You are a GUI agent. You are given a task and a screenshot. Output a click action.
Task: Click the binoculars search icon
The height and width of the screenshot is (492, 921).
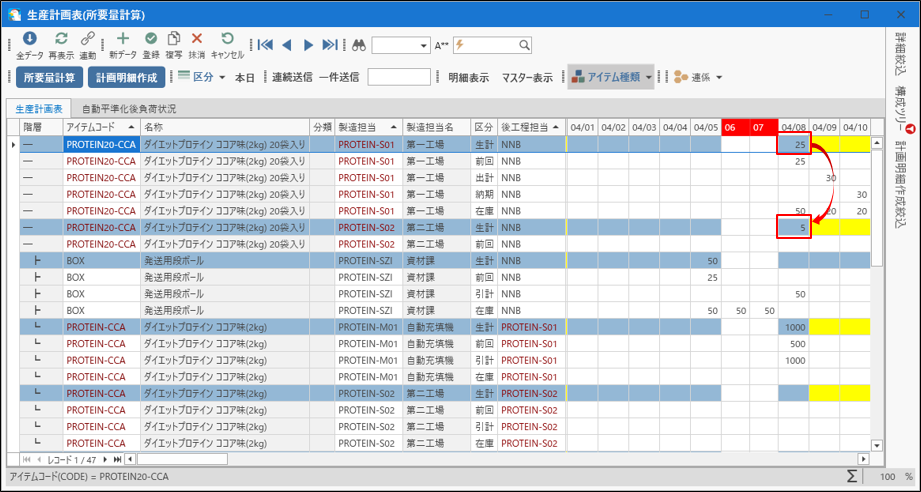pyautogui.click(x=358, y=45)
